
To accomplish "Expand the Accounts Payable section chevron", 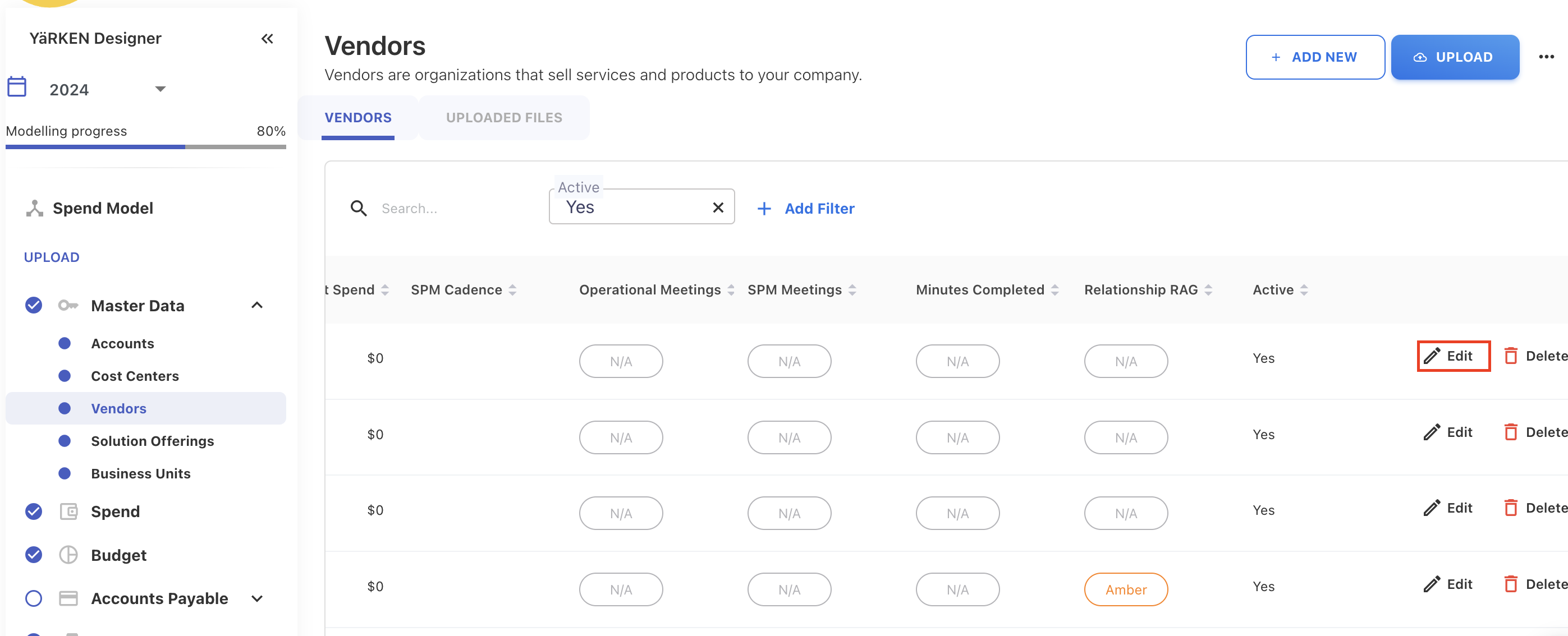I will point(257,598).
